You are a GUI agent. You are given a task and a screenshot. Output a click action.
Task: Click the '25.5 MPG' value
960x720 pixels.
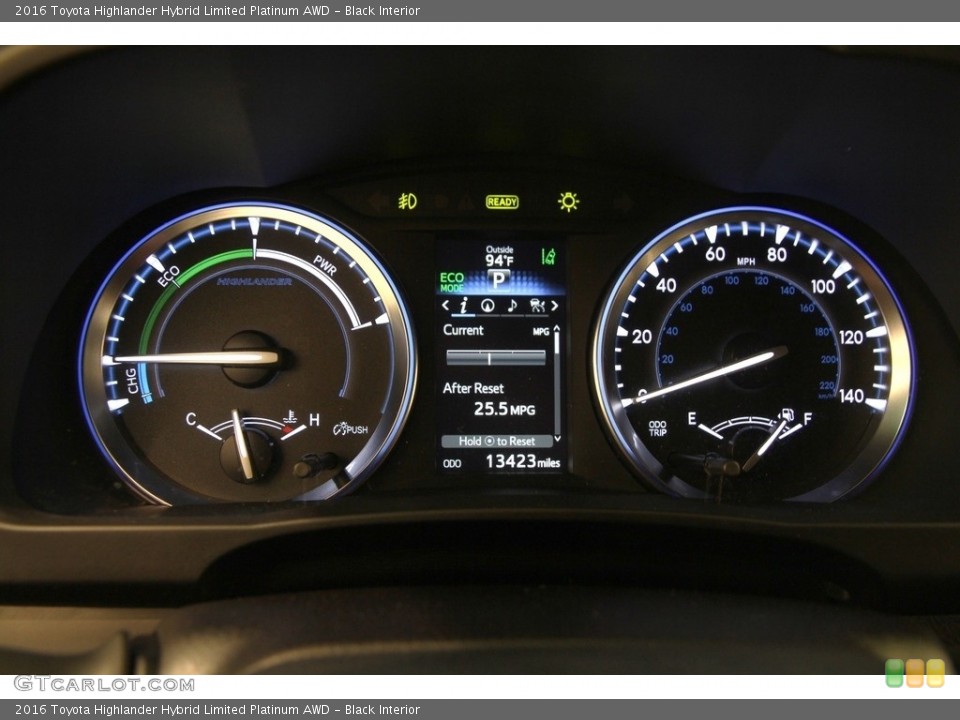pos(504,409)
